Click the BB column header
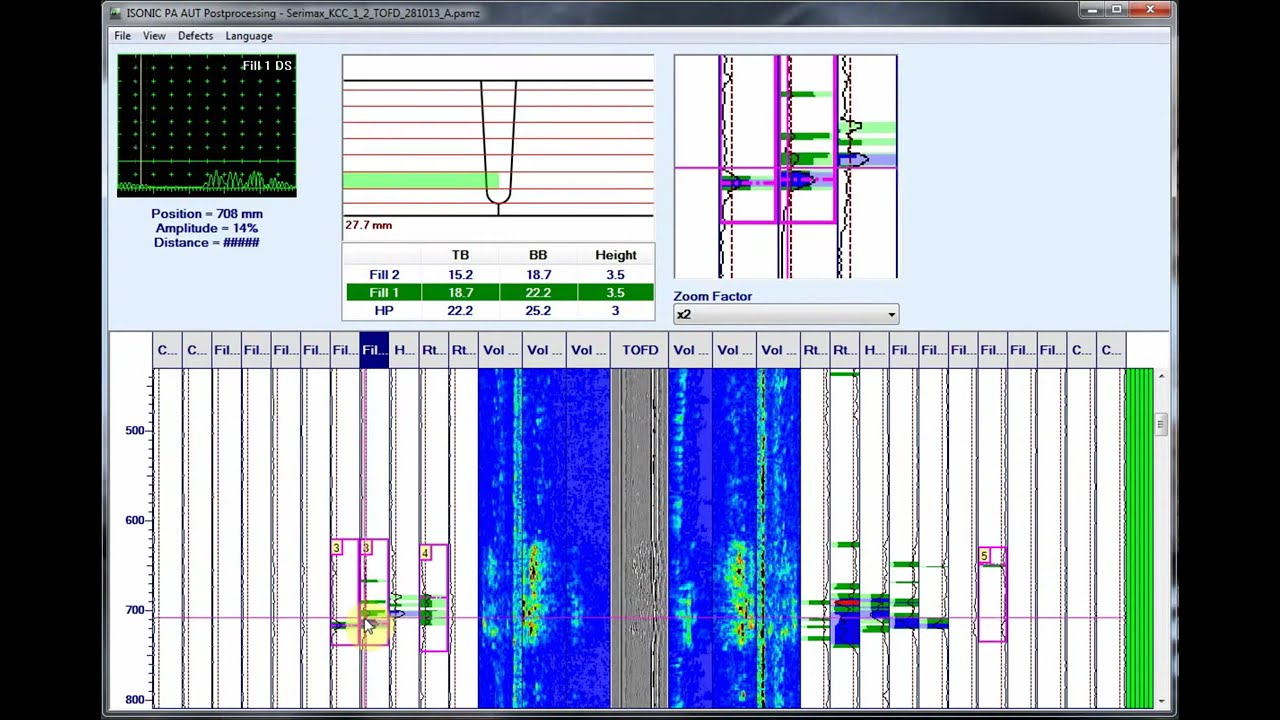The image size is (1280, 720). (538, 255)
